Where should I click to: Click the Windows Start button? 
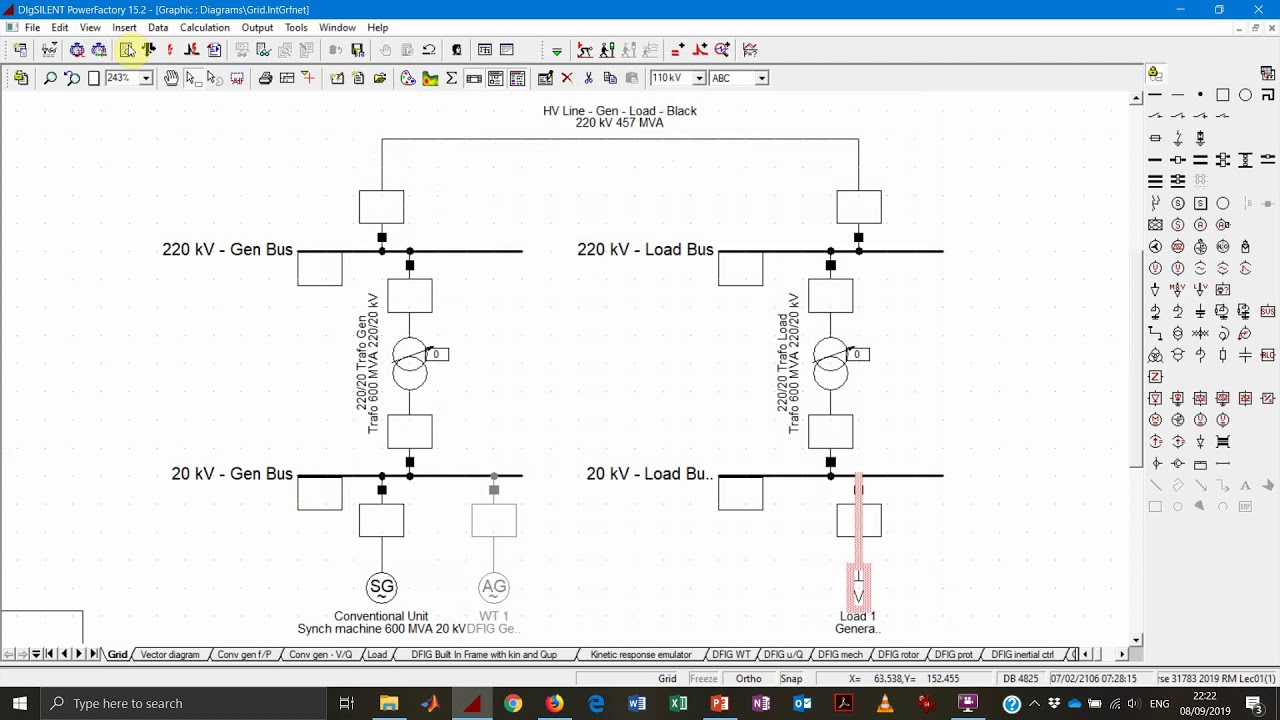tap(20, 703)
